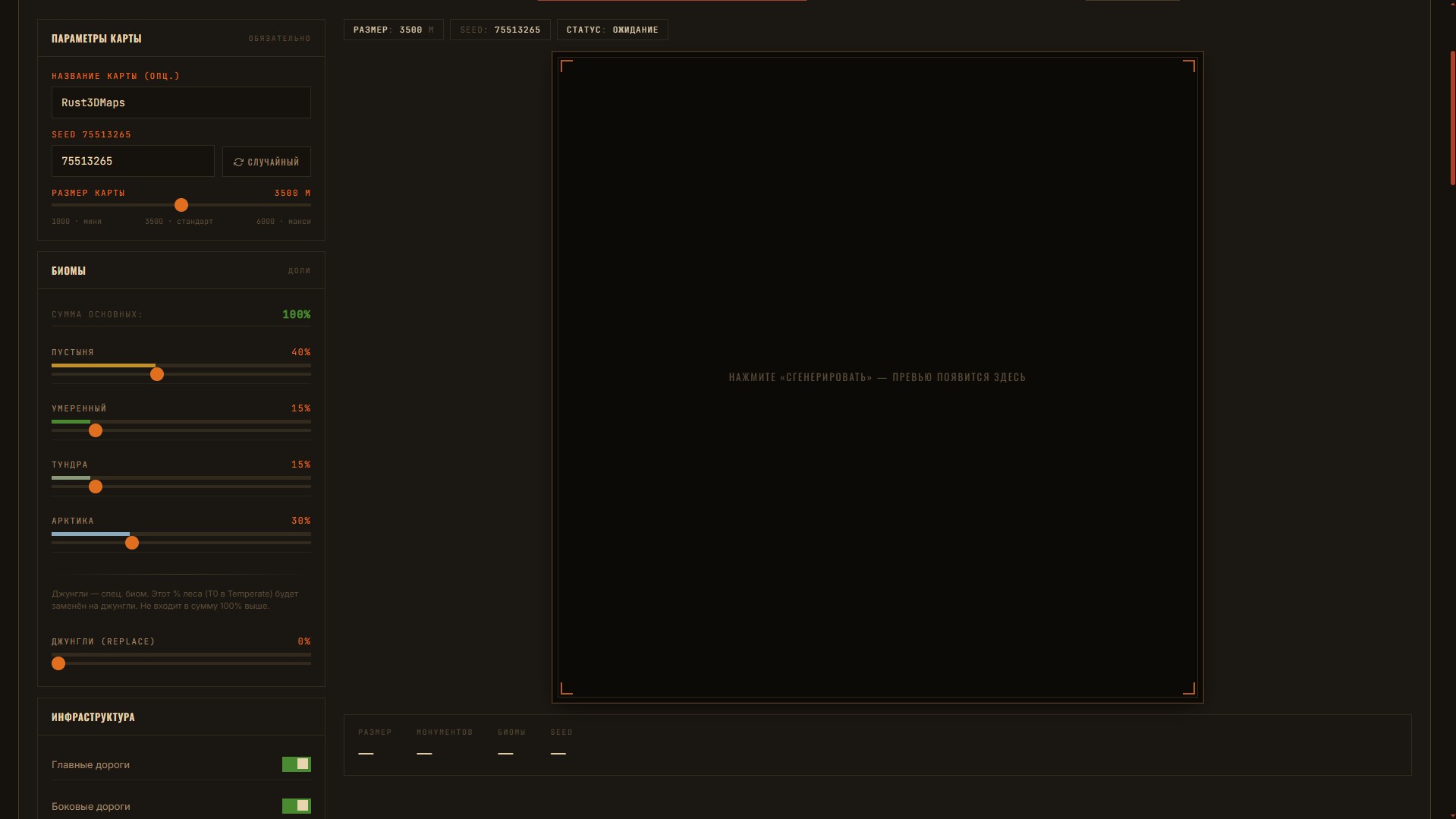Click the 6000 · макси size label
This screenshot has height=819, width=1456.
click(x=284, y=222)
